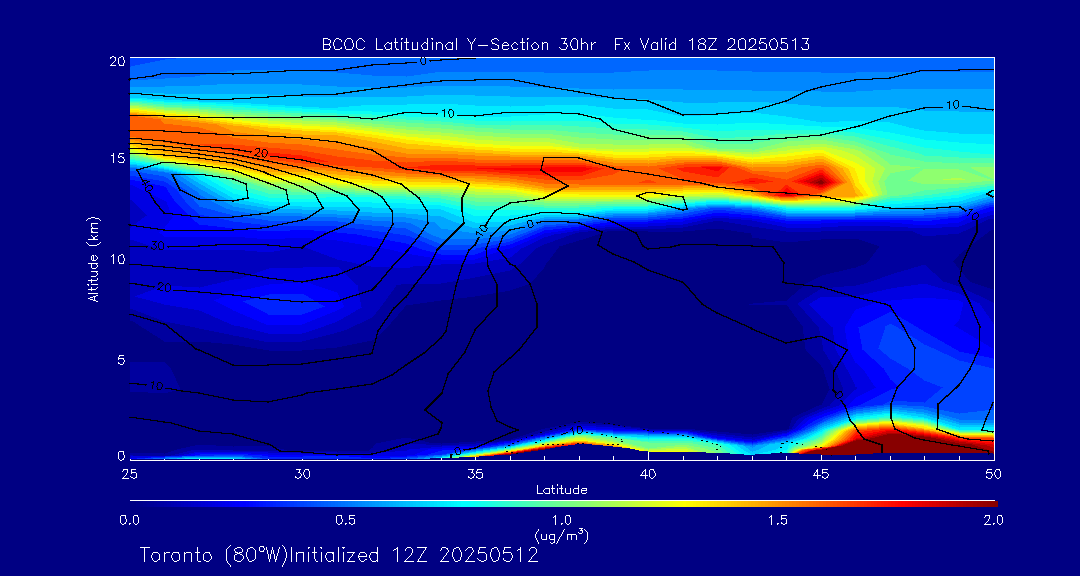The height and width of the screenshot is (576, 1080).
Task: Click the "30" contour line label
Action: point(157,247)
